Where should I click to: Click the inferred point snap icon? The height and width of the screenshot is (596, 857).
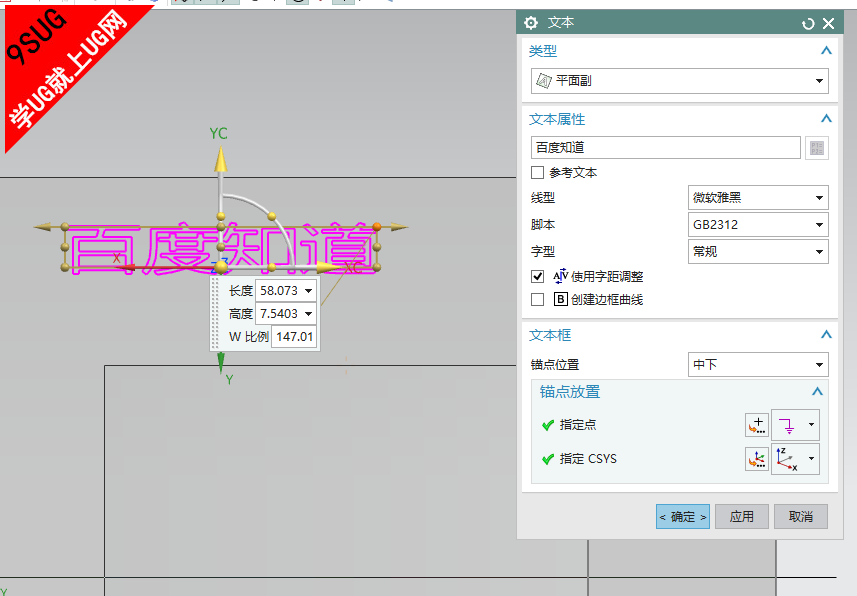tap(787, 425)
